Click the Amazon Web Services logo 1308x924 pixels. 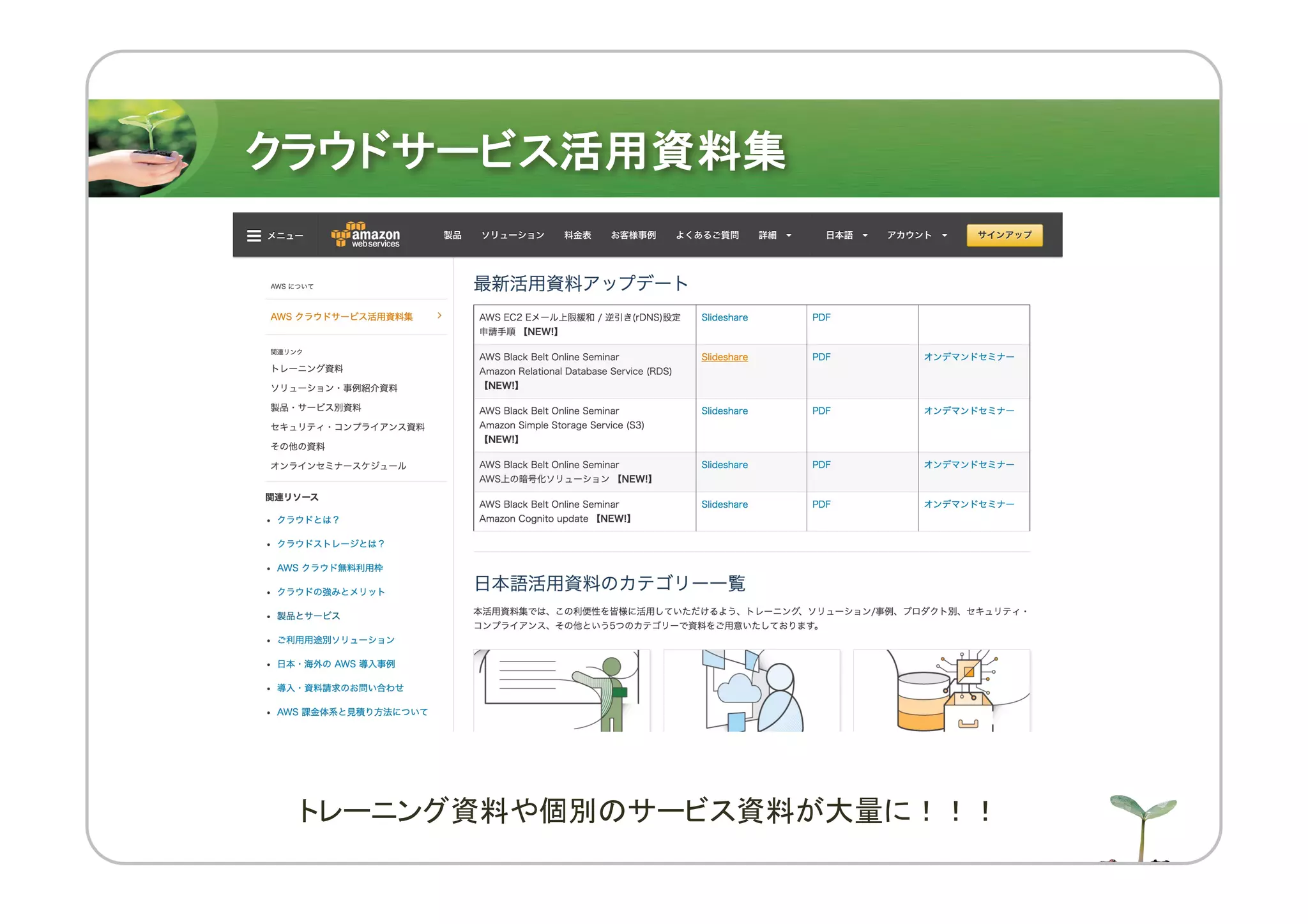click(x=365, y=235)
